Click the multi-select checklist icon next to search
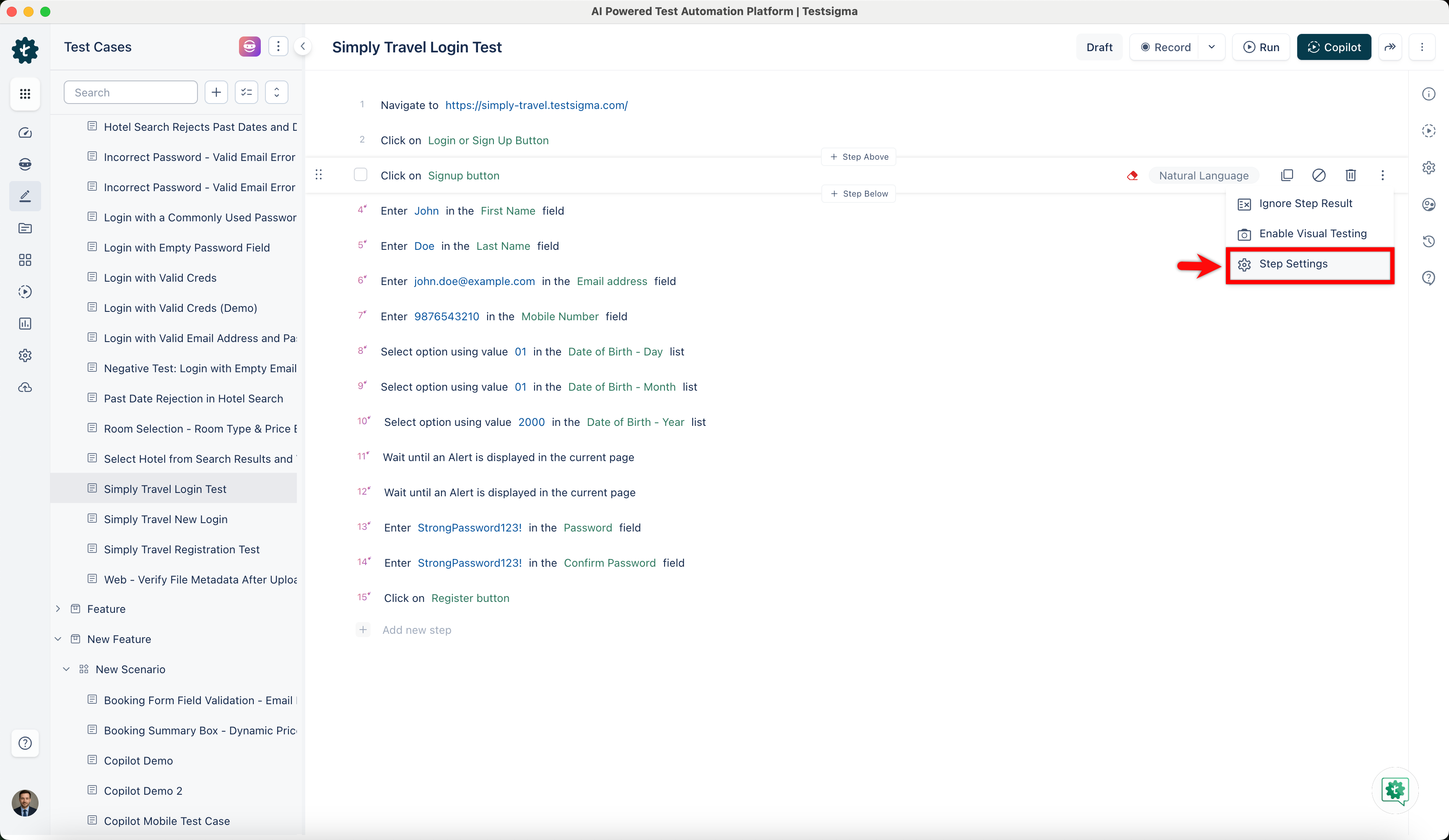Viewport: 1449px width, 840px height. tap(247, 93)
